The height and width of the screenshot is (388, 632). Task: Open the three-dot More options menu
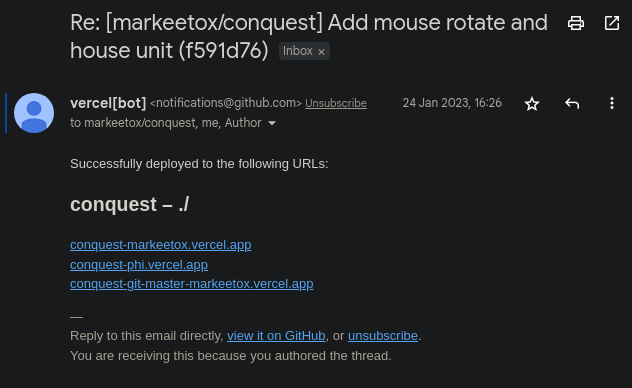click(612, 103)
